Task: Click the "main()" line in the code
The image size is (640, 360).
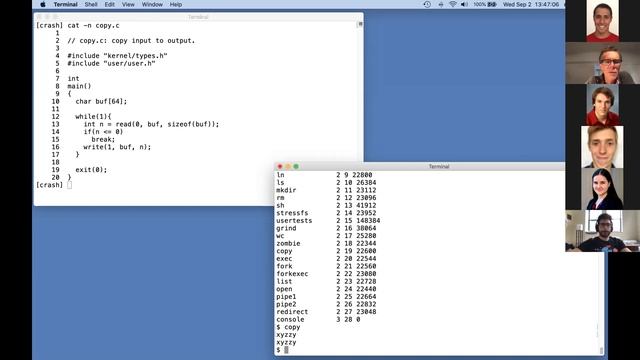Action: tap(79, 86)
